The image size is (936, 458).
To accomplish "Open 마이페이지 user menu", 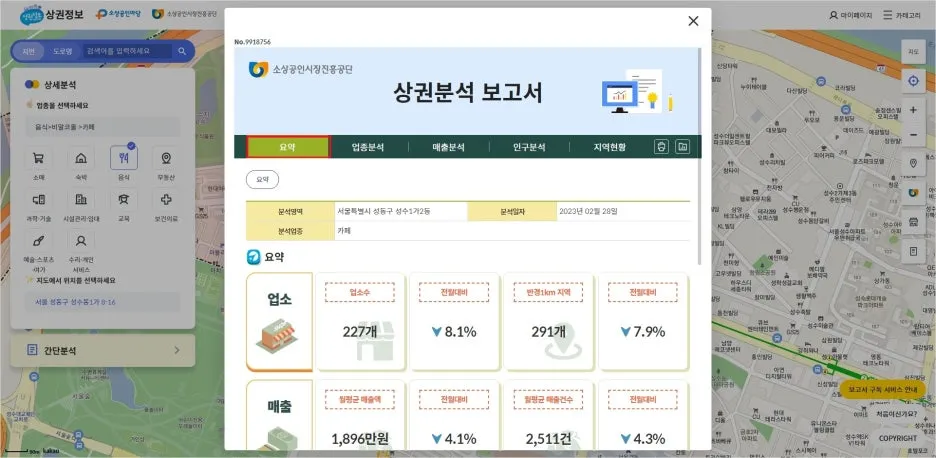I will (850, 15).
